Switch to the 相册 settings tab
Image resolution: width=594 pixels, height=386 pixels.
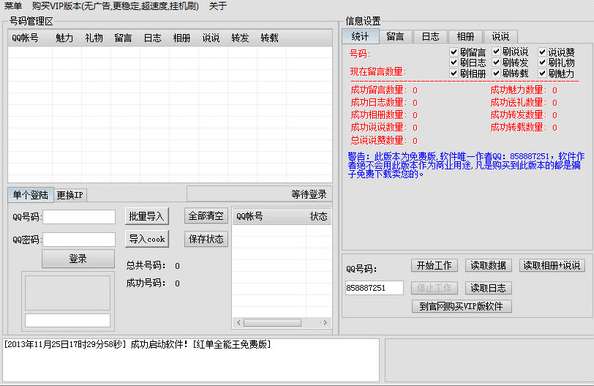tap(465, 37)
